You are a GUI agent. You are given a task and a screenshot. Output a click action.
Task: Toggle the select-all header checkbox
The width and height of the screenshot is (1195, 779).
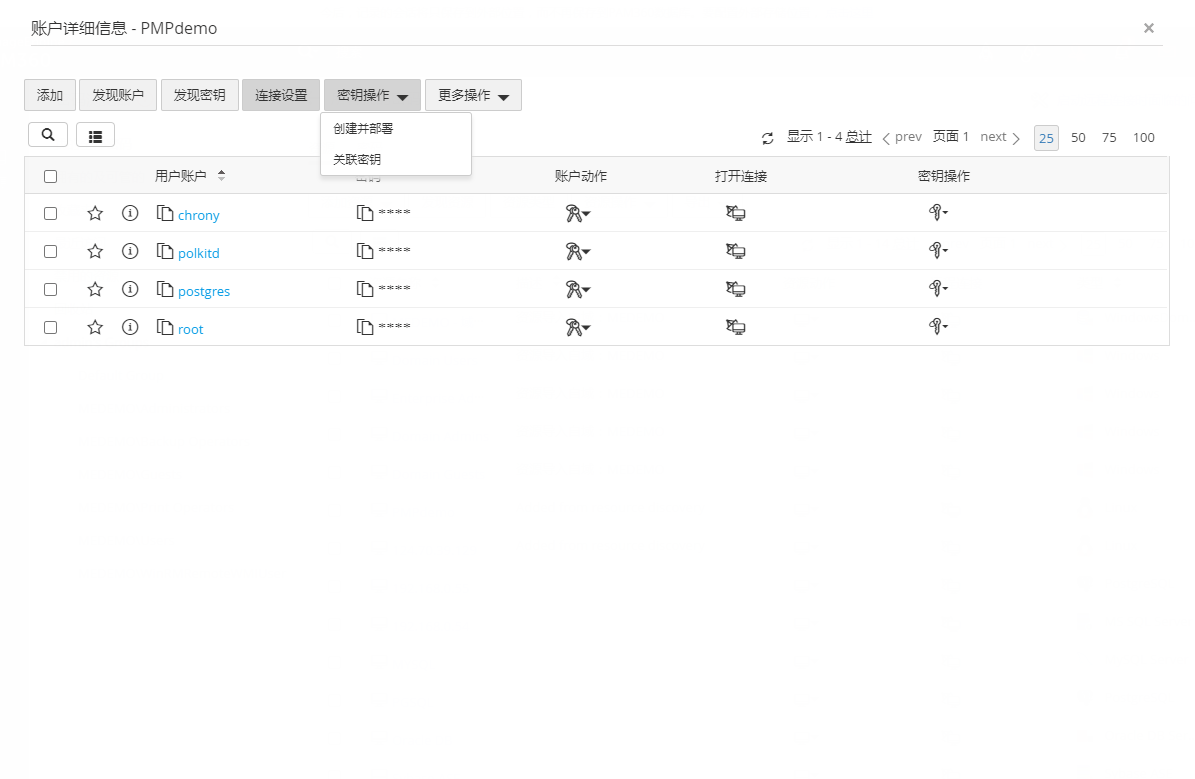point(51,176)
